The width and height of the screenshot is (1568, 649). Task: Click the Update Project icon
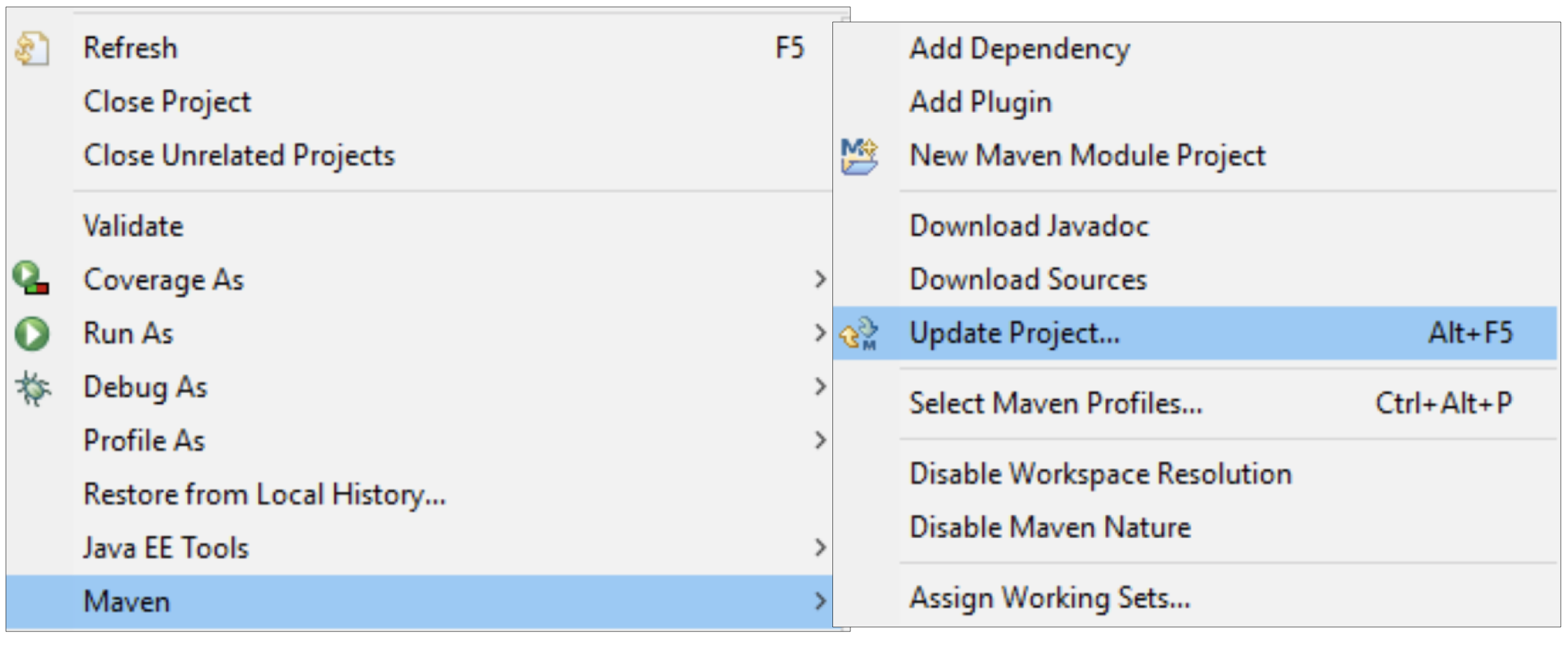click(859, 334)
